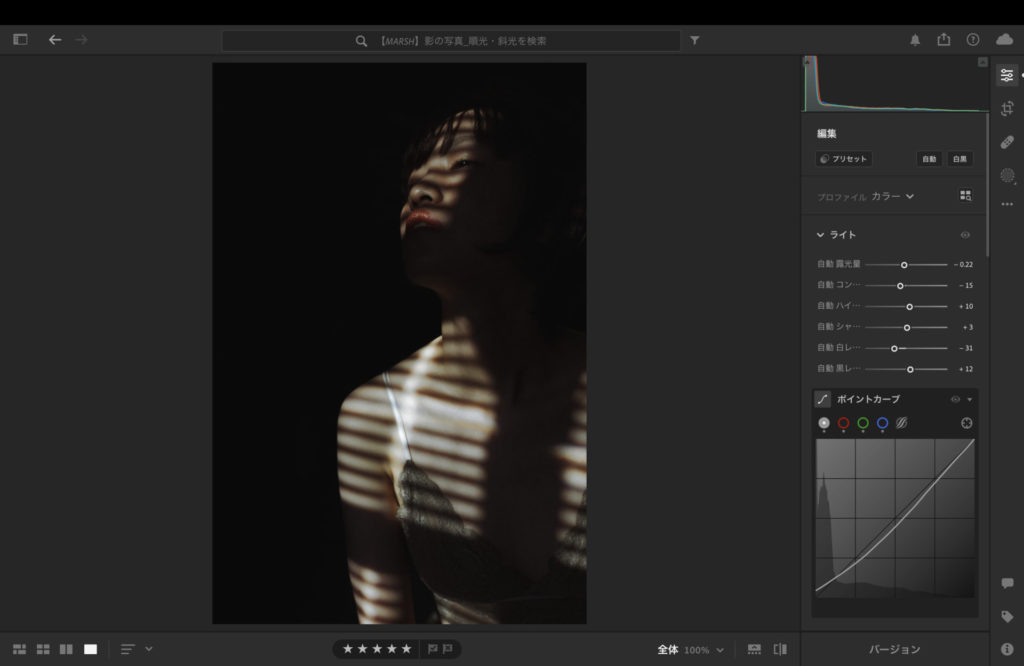Open the keywords tag icon
The height and width of the screenshot is (666, 1024).
pyautogui.click(x=1007, y=616)
